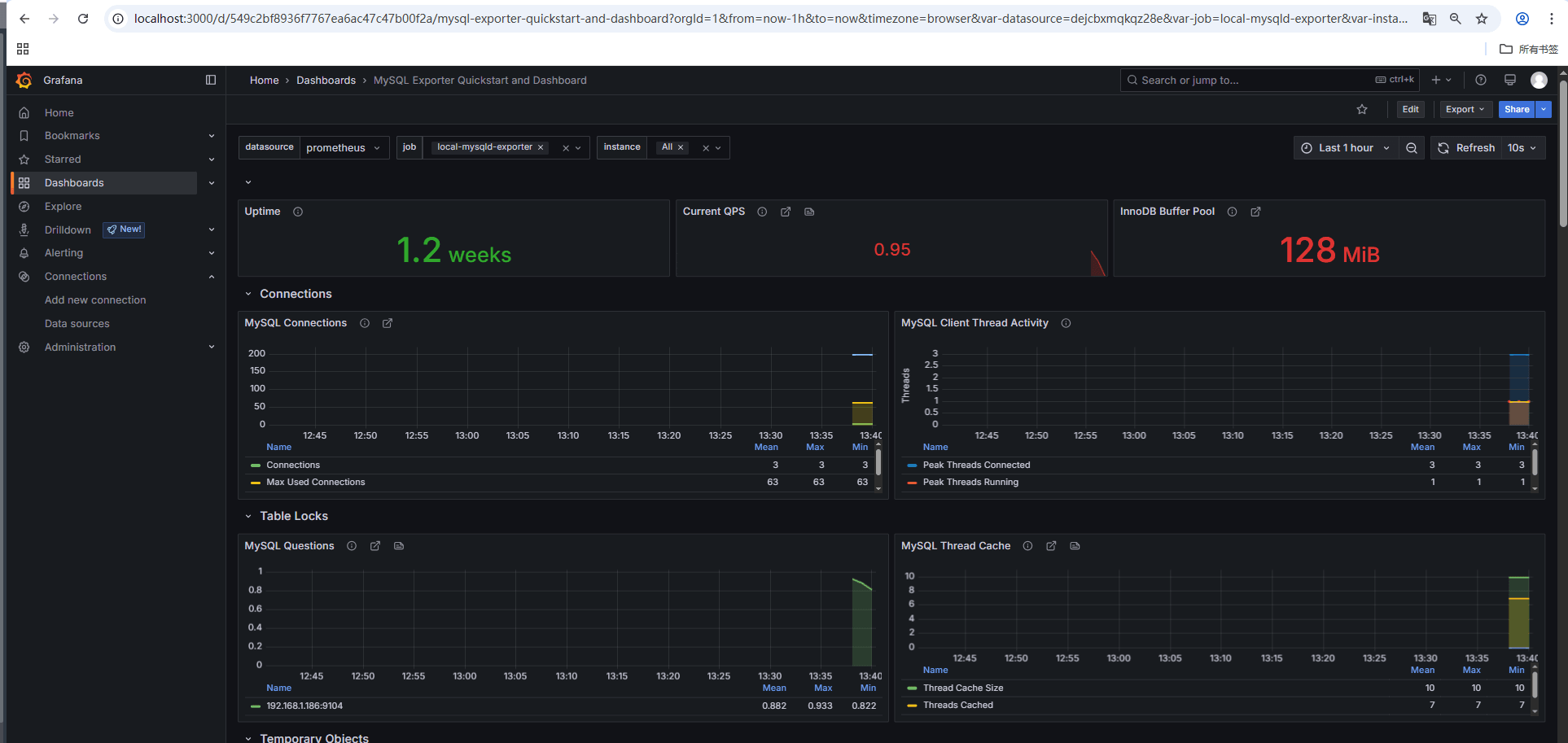Open the plus new item menu
This screenshot has width=1568, height=743.
point(1441,80)
